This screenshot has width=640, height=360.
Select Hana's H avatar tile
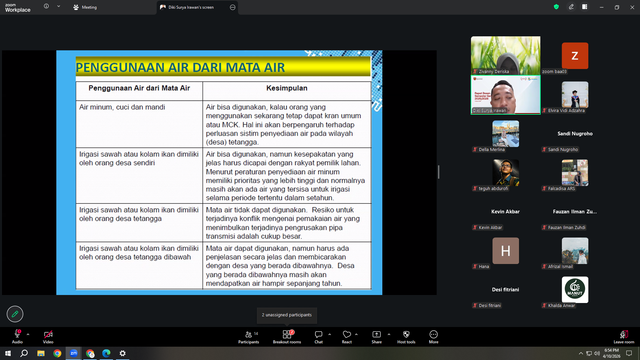[x=506, y=251]
